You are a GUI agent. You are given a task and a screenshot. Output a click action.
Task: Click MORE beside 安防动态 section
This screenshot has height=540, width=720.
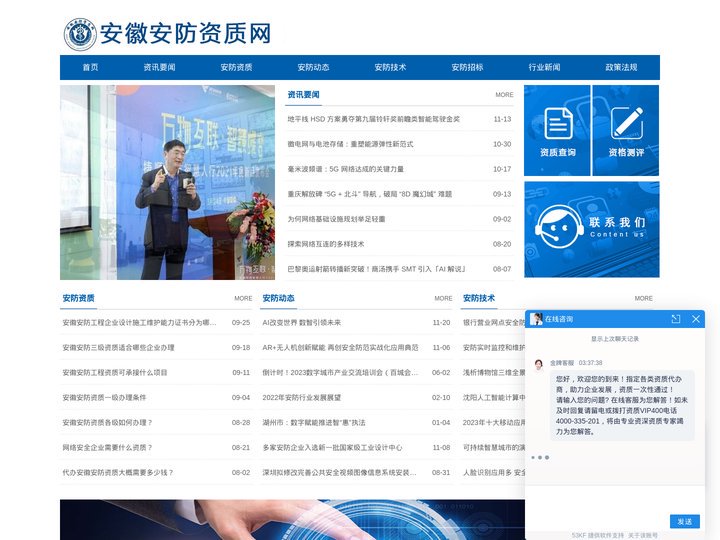444,298
